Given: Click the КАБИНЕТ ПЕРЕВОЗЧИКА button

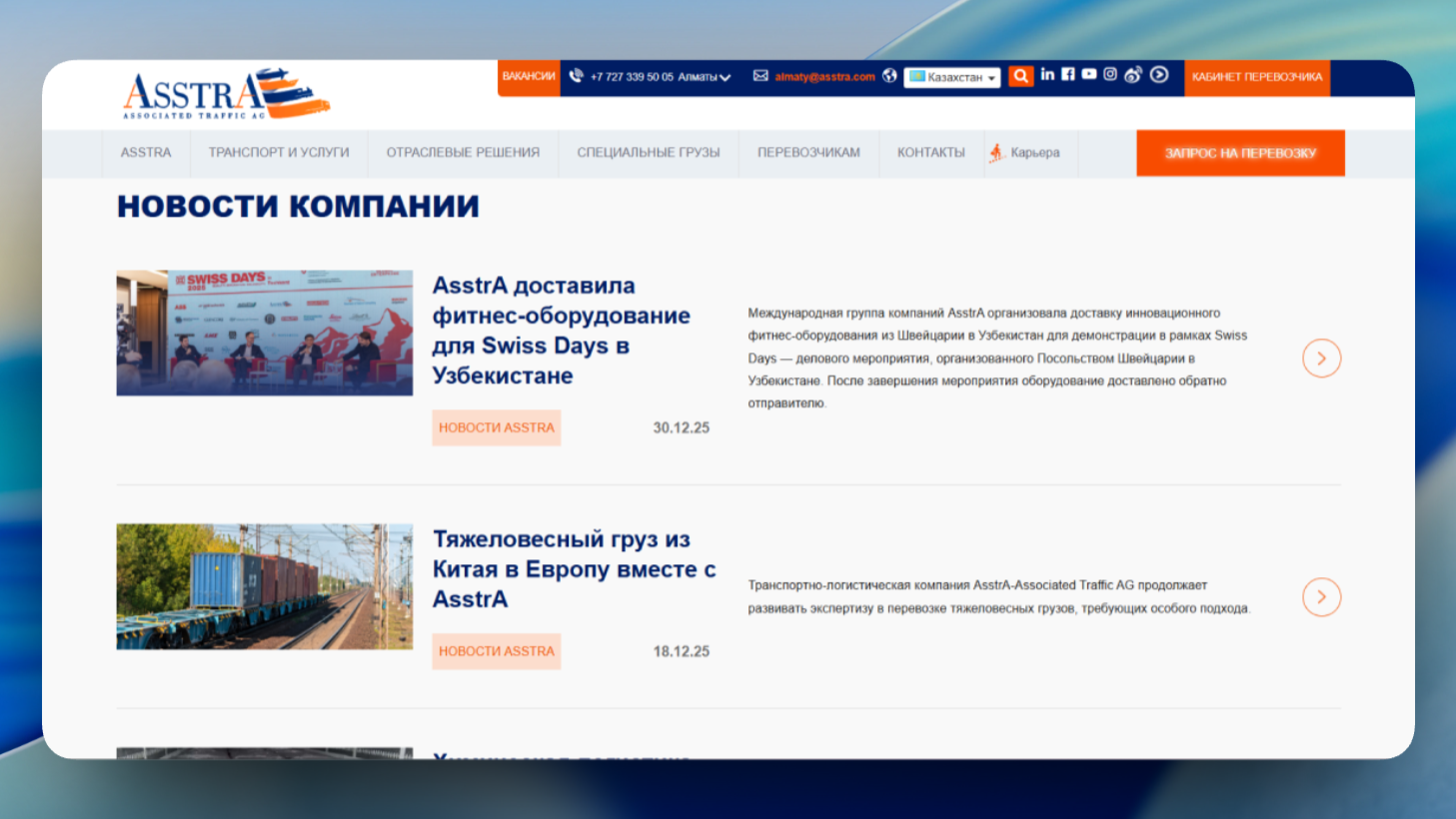Looking at the screenshot, I should 1257,77.
